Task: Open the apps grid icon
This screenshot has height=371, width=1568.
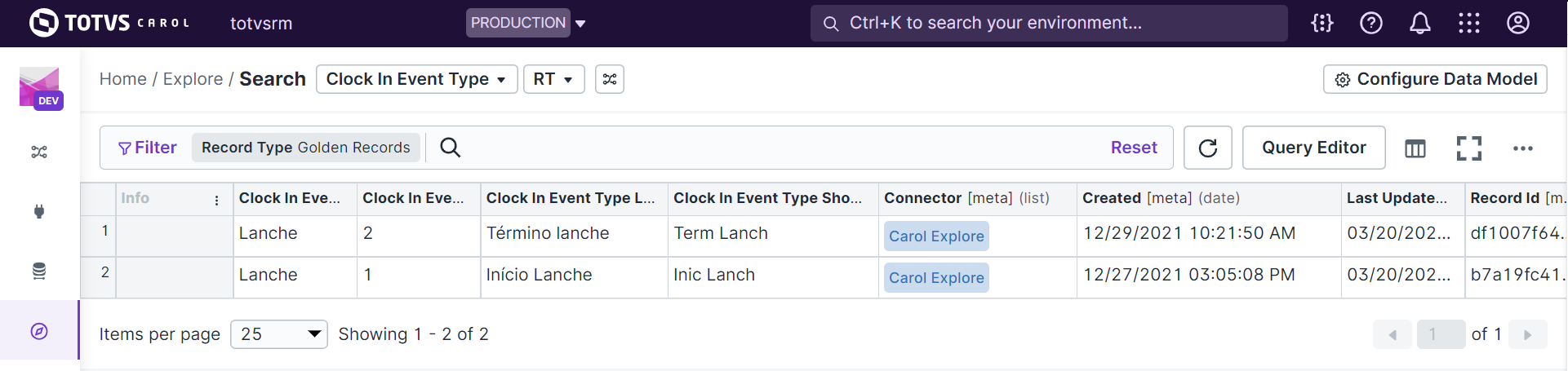Action: [1468, 23]
